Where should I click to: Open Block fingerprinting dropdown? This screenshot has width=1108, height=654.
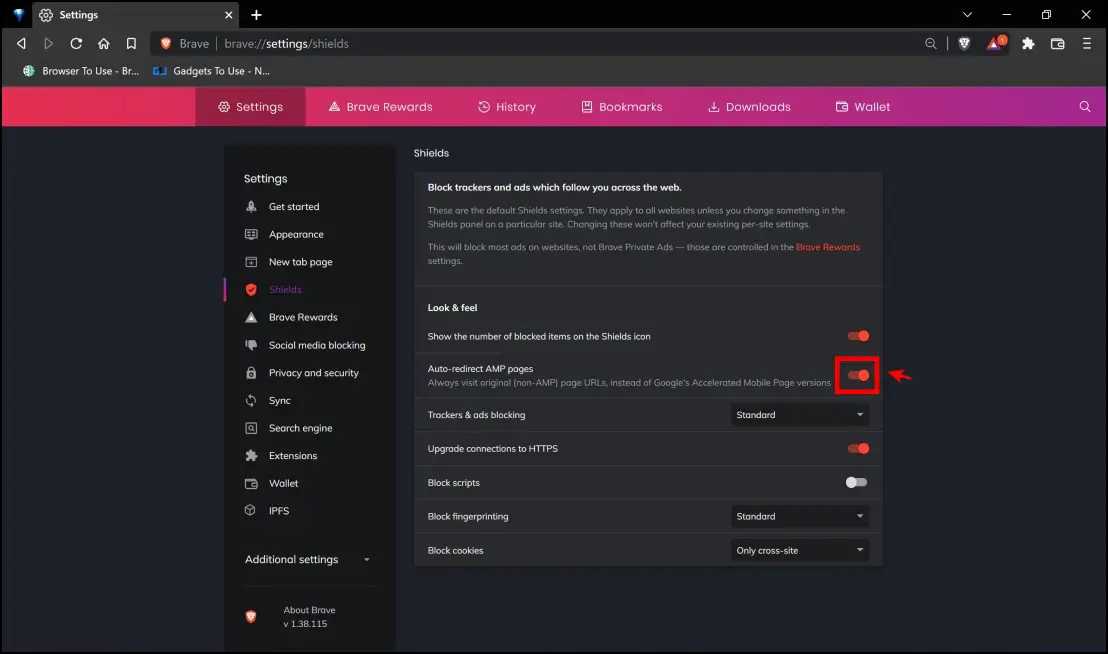800,516
